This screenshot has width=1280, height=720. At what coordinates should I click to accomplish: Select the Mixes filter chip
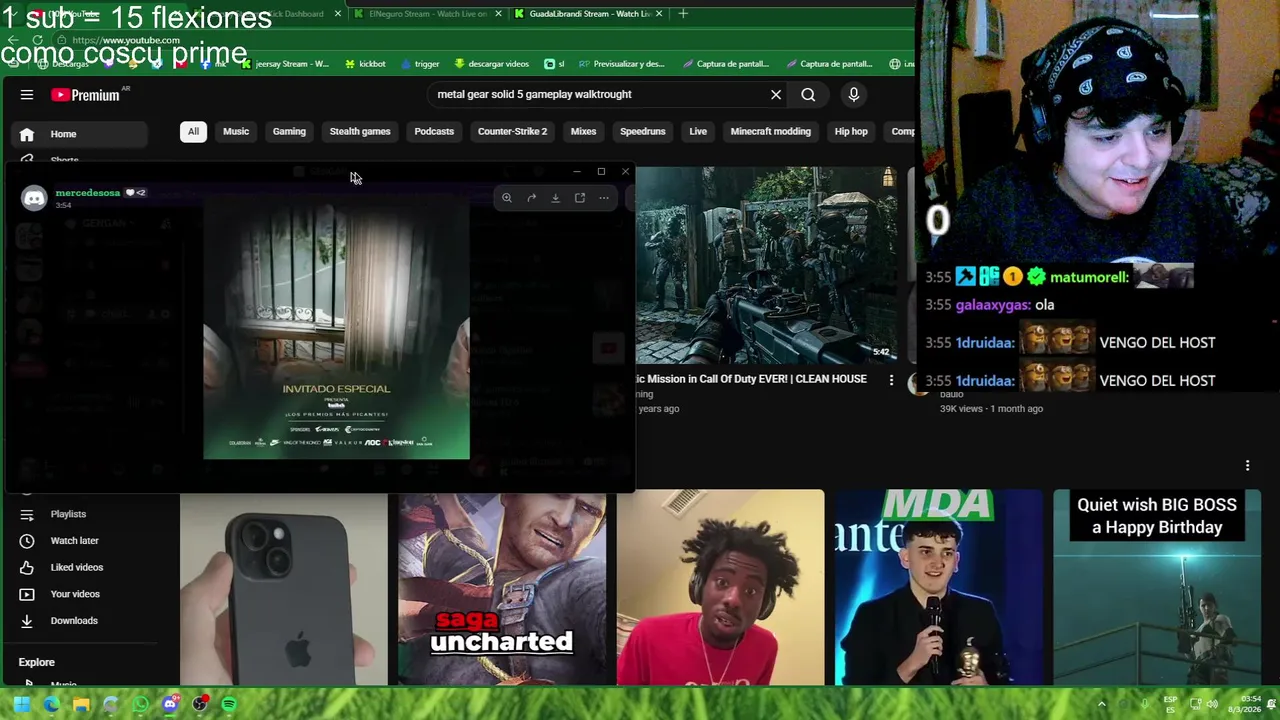pos(583,131)
